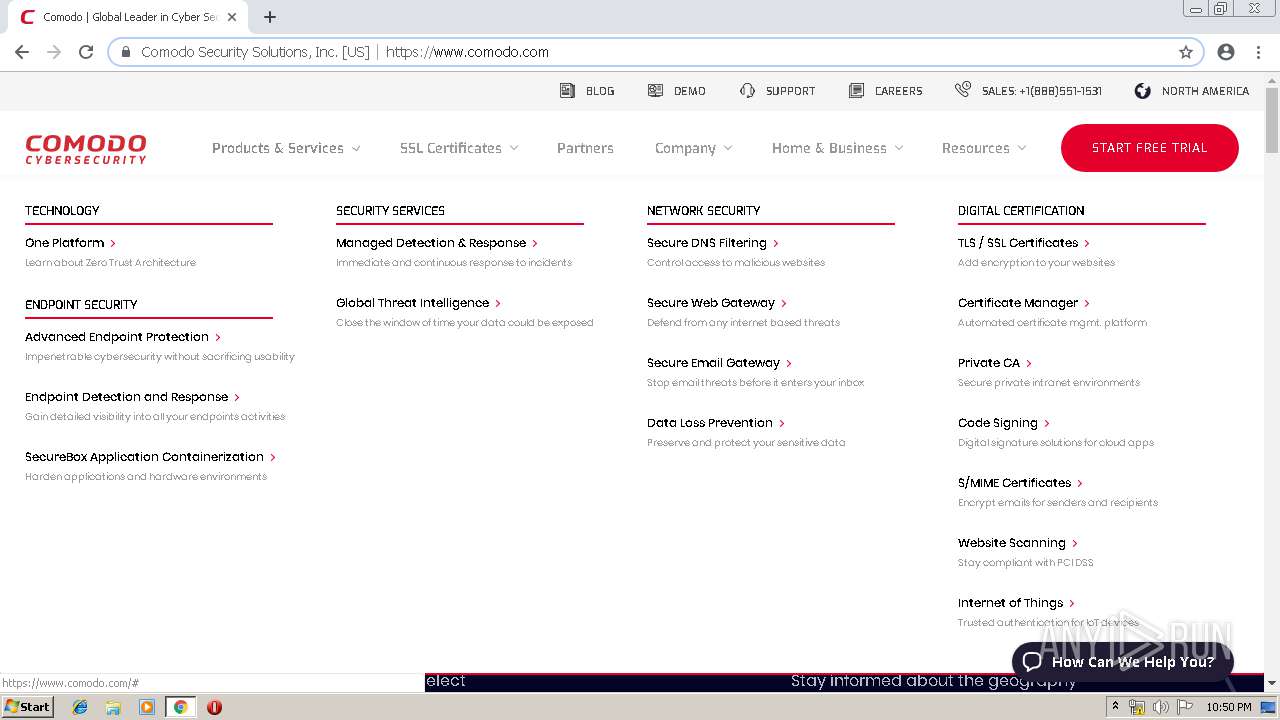Open the media player taskbar icon
The image size is (1280, 720).
[147, 707]
